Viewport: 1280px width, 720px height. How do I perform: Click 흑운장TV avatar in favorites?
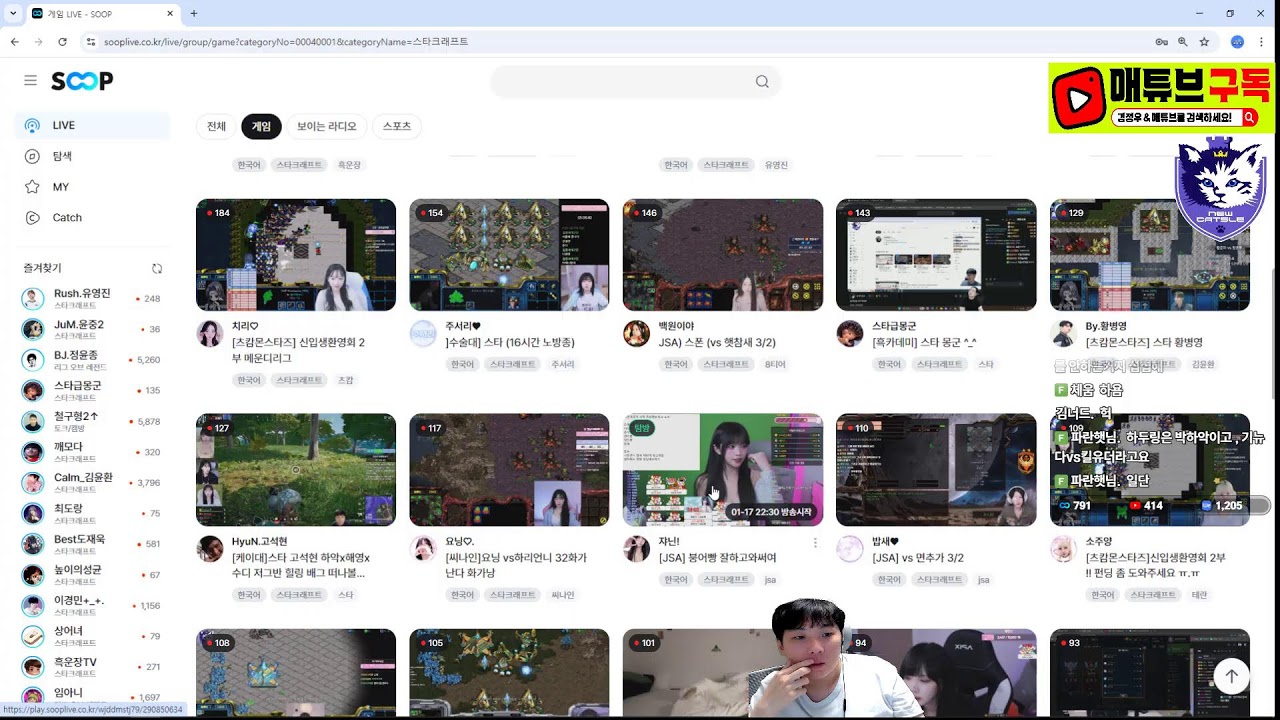pyautogui.click(x=33, y=667)
